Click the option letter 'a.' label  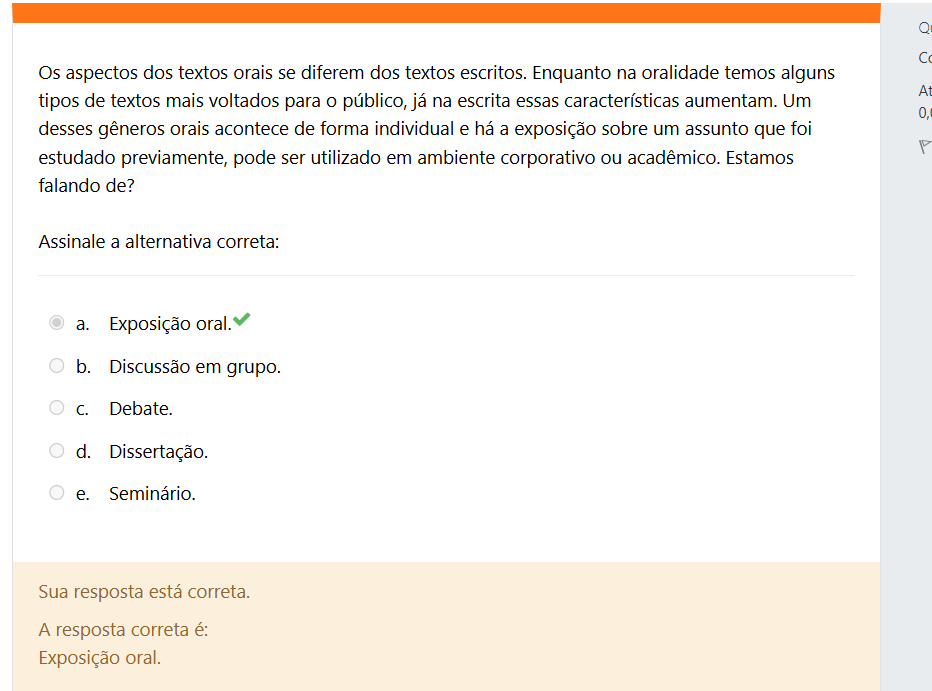point(83,324)
